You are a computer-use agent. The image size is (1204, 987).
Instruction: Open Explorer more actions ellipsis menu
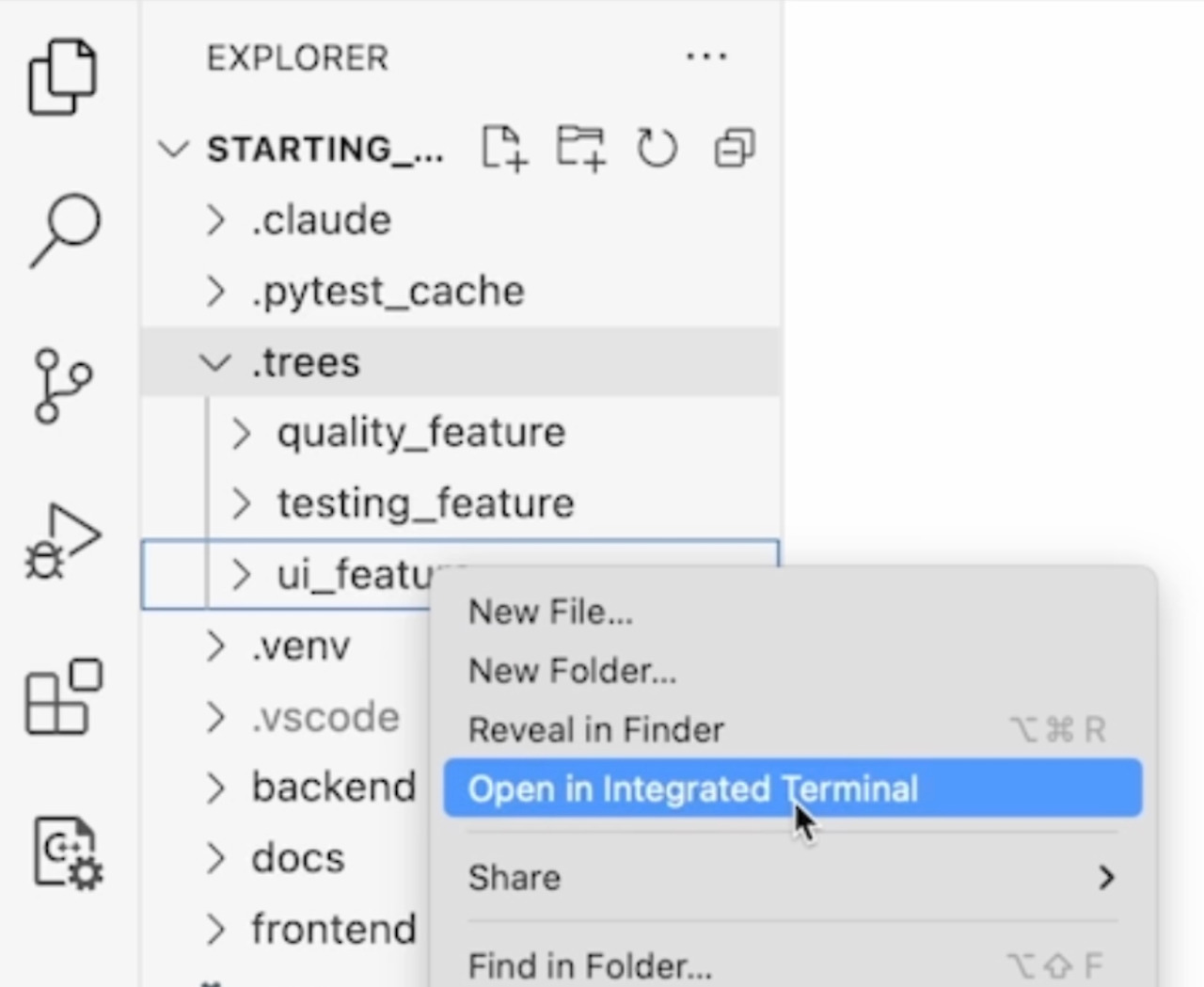coord(706,57)
